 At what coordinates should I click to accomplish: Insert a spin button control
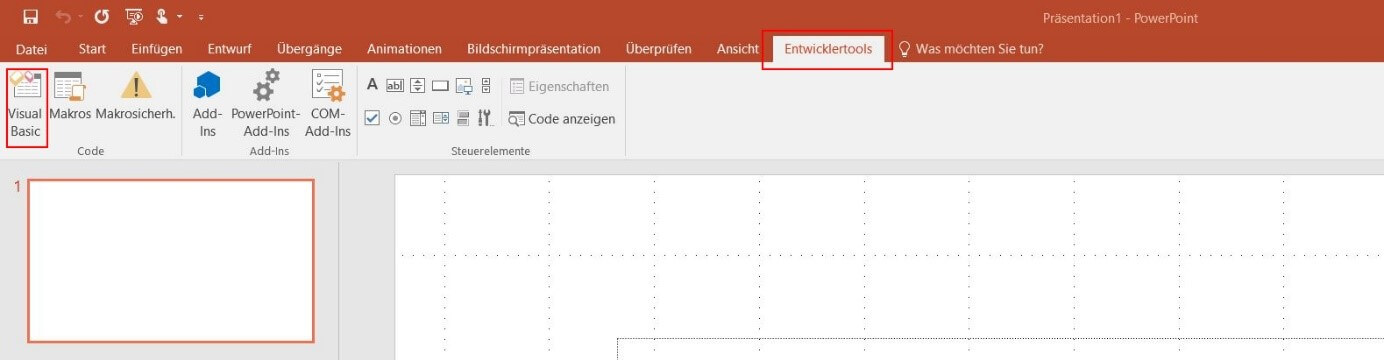[x=418, y=86]
